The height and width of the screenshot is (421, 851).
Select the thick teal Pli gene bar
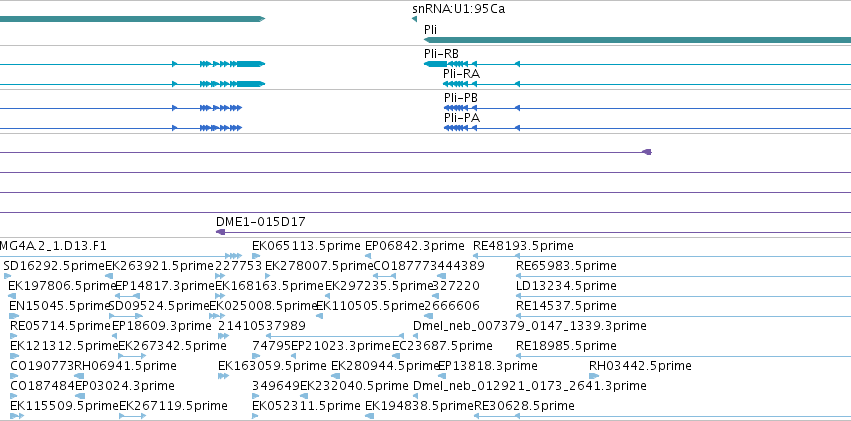[637, 40]
